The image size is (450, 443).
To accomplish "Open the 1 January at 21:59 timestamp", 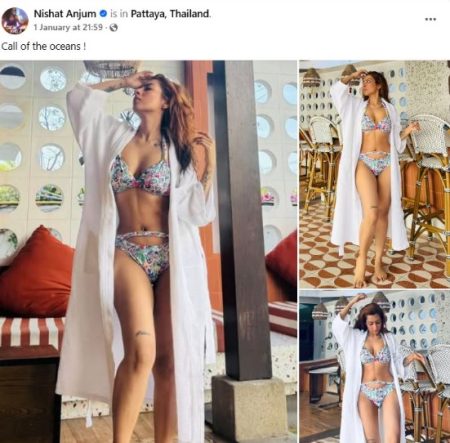I will 68,28.
